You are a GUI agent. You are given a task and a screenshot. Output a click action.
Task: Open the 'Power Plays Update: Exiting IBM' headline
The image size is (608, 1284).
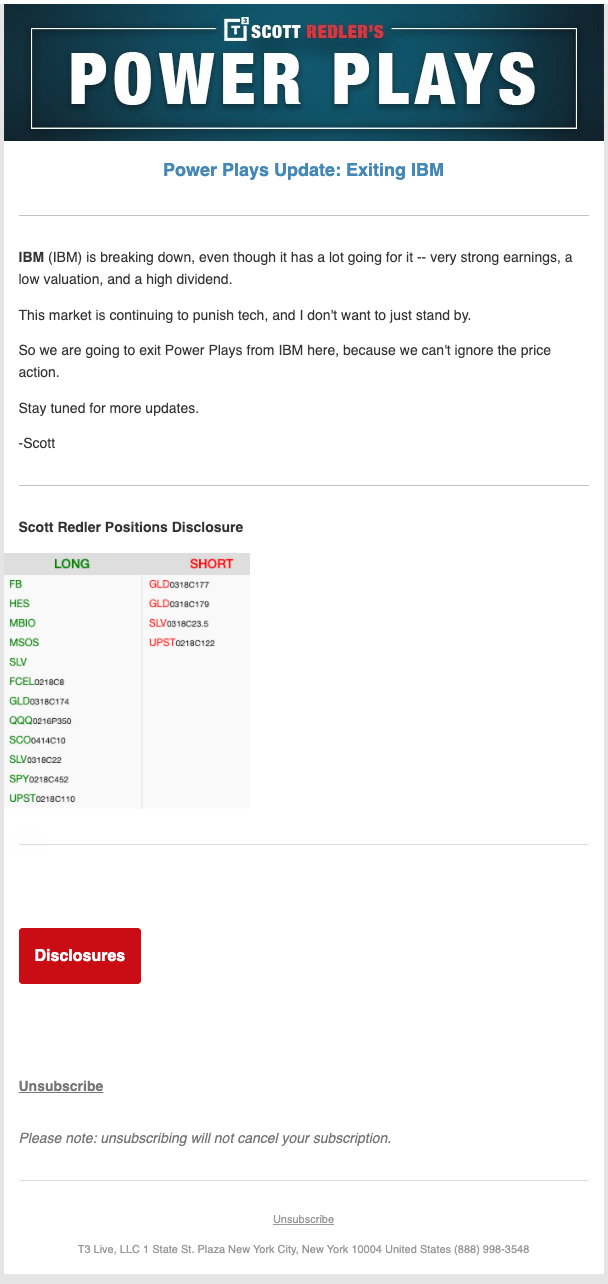[x=303, y=170]
